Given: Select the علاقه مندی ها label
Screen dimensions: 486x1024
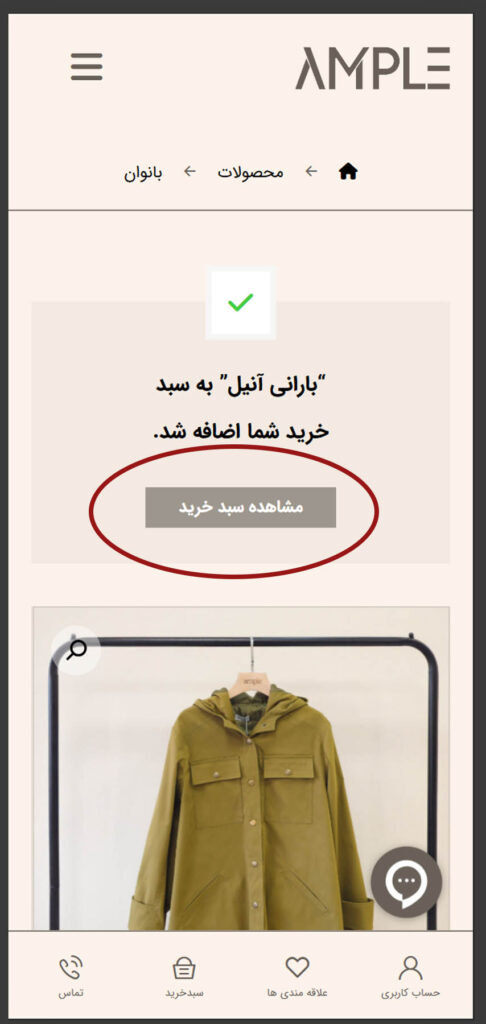Looking at the screenshot, I should click(x=297, y=993).
